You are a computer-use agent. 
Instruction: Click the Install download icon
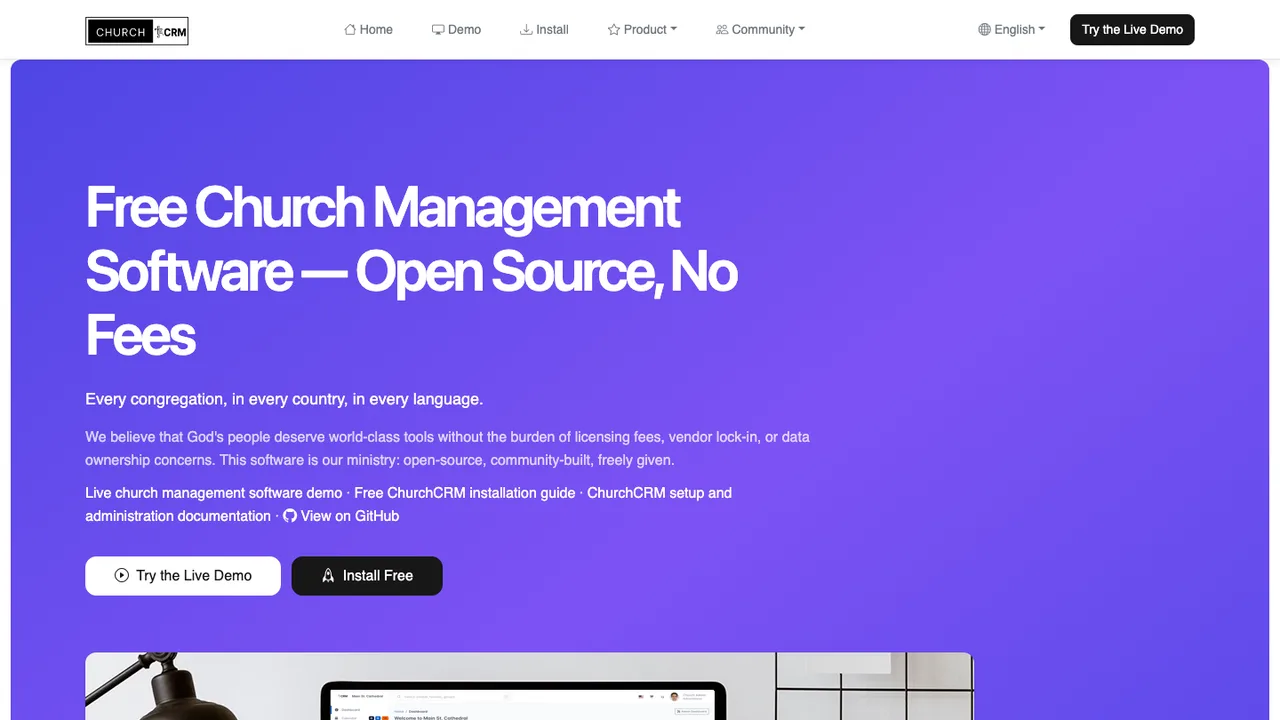click(x=526, y=30)
